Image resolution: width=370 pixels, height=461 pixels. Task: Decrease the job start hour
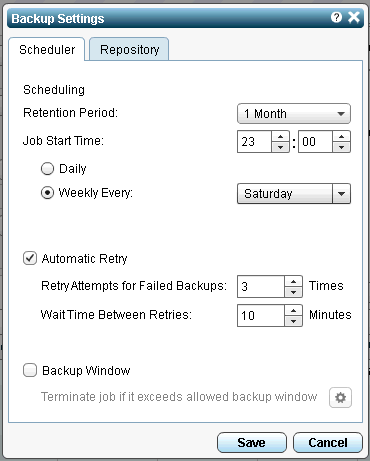pos(280,147)
